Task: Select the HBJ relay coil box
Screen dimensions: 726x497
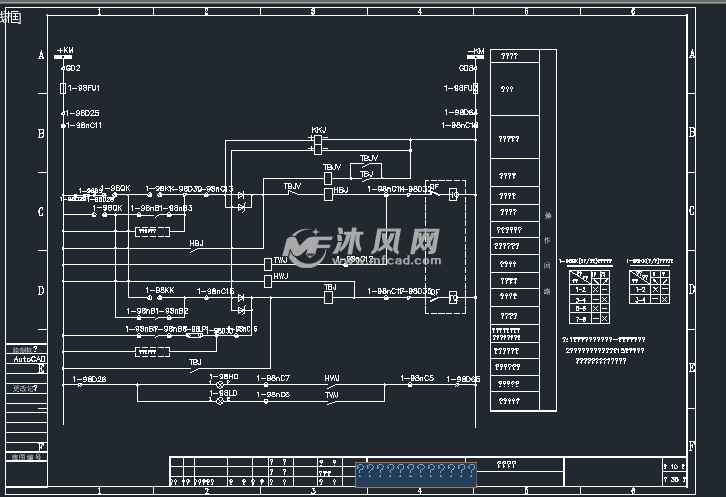Action: (328, 195)
